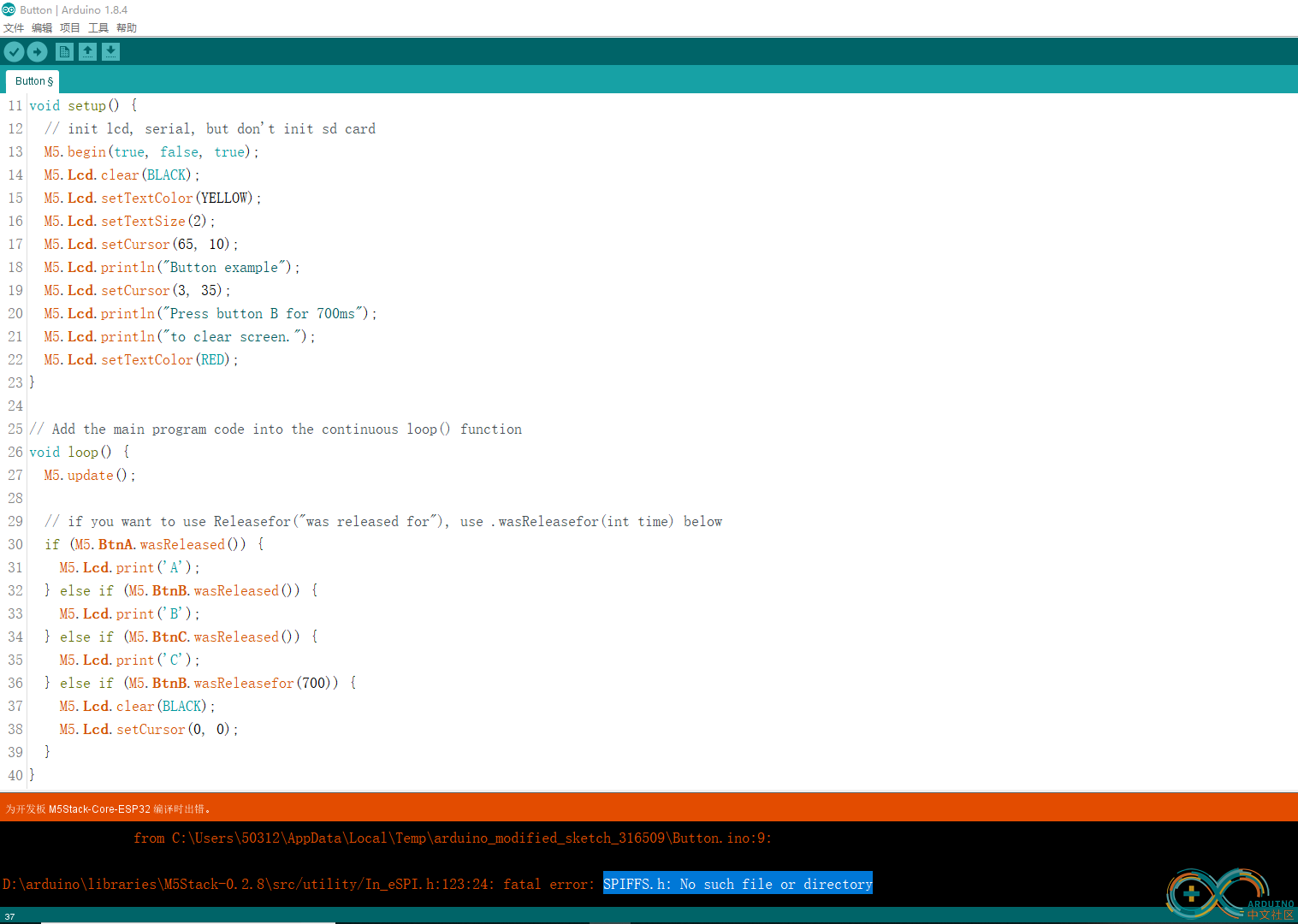Click "M5.Lcd.print('C');" line
The width and height of the screenshot is (1298, 924).
point(129,660)
